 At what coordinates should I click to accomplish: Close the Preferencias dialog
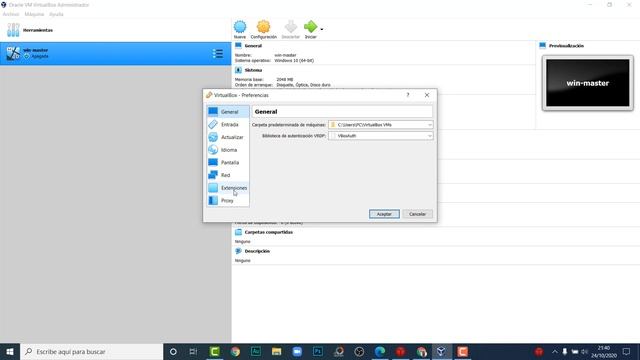click(x=427, y=95)
